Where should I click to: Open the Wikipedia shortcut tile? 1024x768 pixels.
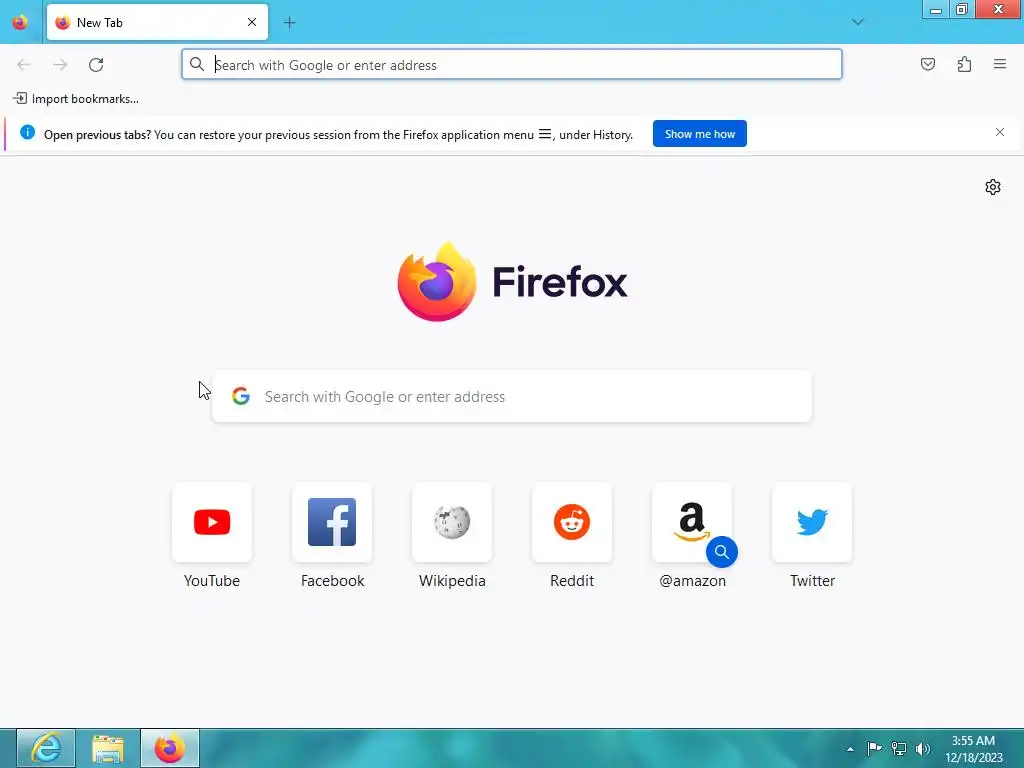click(x=452, y=522)
